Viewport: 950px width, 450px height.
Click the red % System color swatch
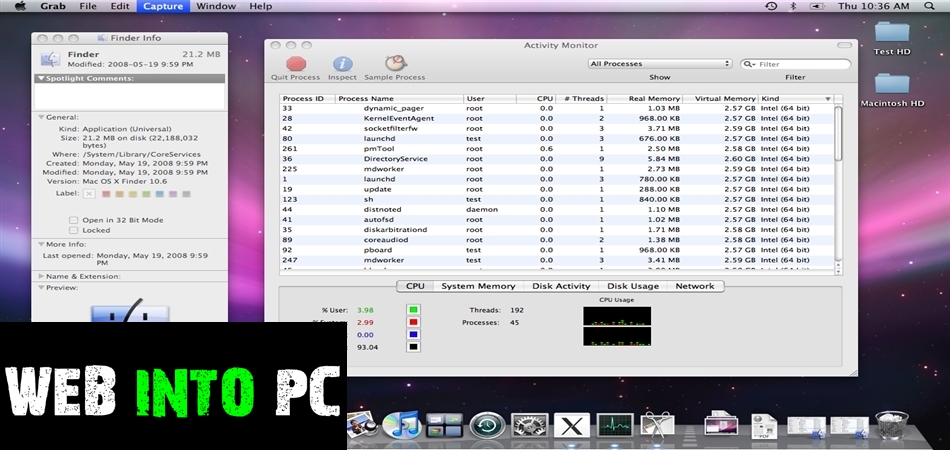(414, 322)
